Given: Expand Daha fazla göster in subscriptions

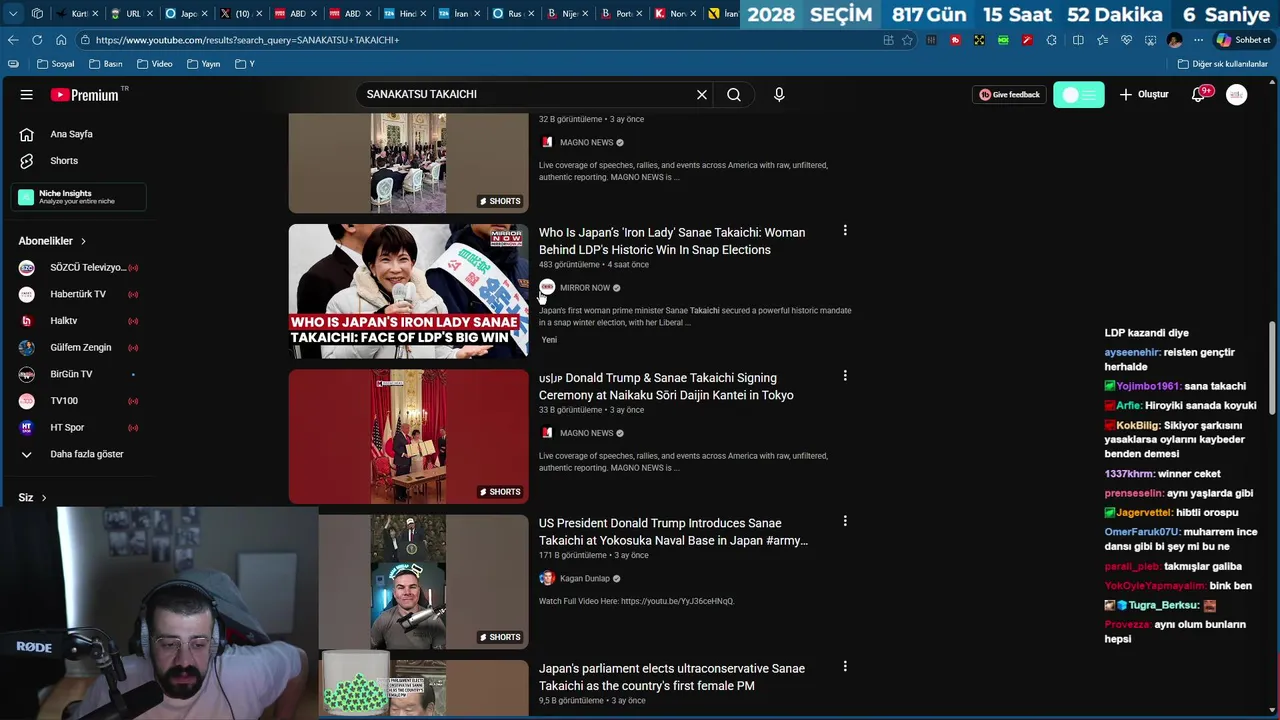Looking at the screenshot, I should click(77, 454).
